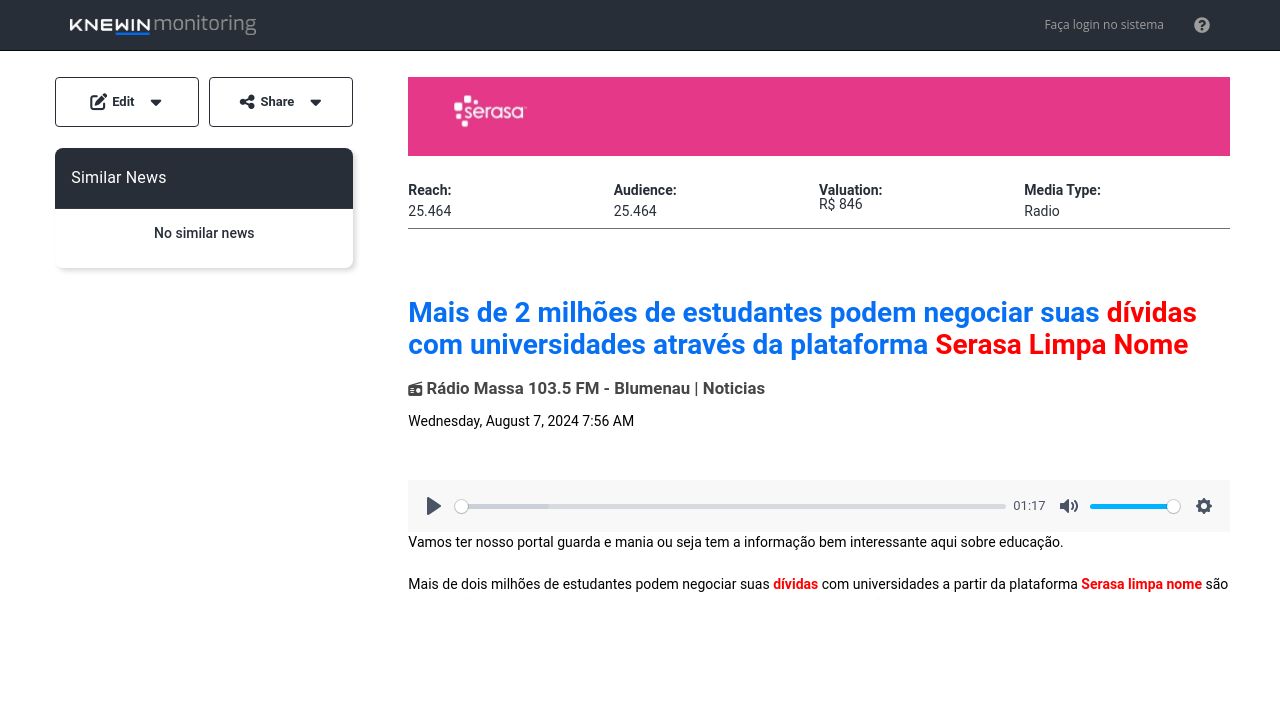1280x720 pixels.
Task: Click the 'No similar news' message
Action: coord(204,233)
